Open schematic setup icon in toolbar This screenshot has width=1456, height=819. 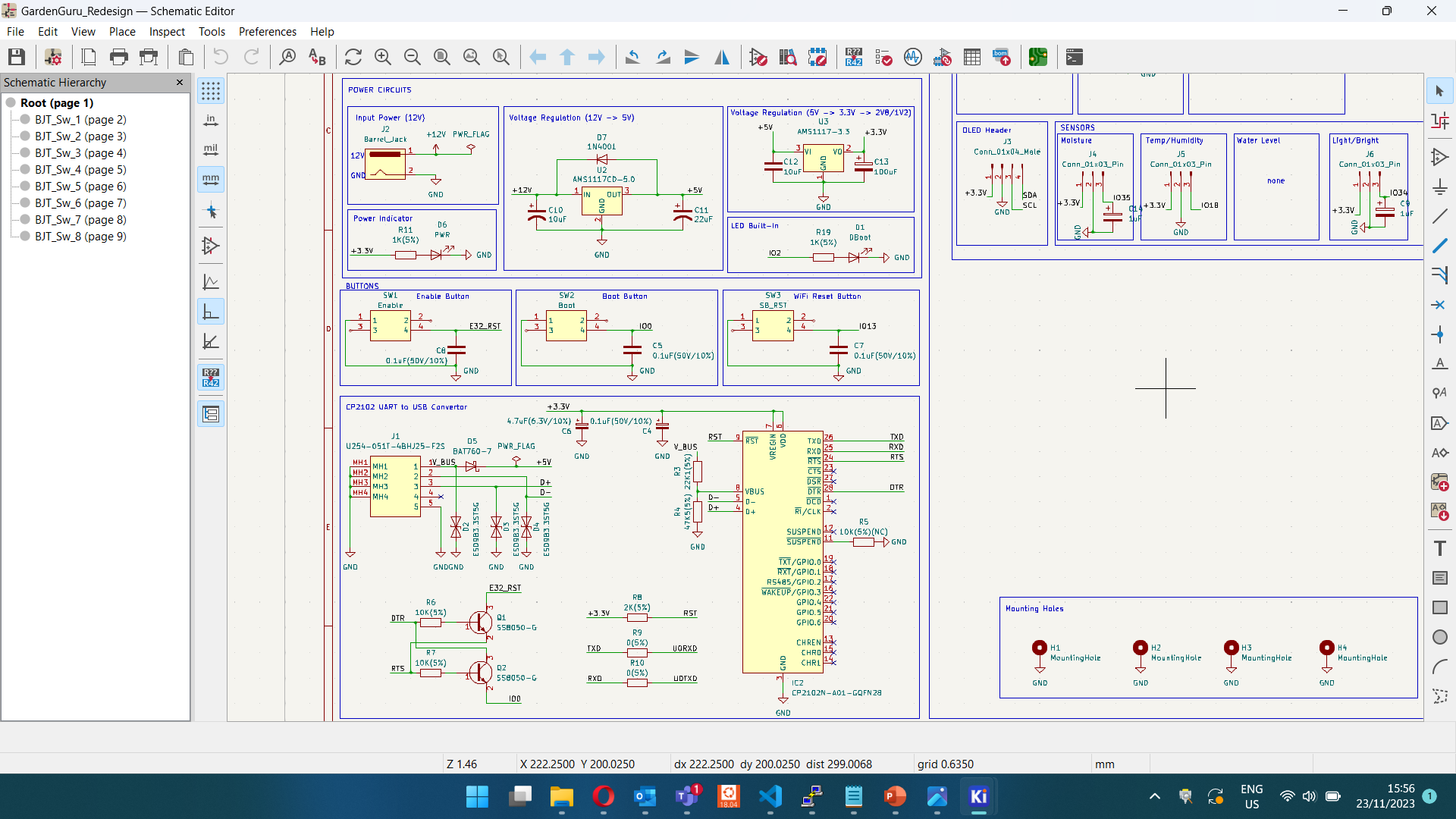[x=53, y=57]
